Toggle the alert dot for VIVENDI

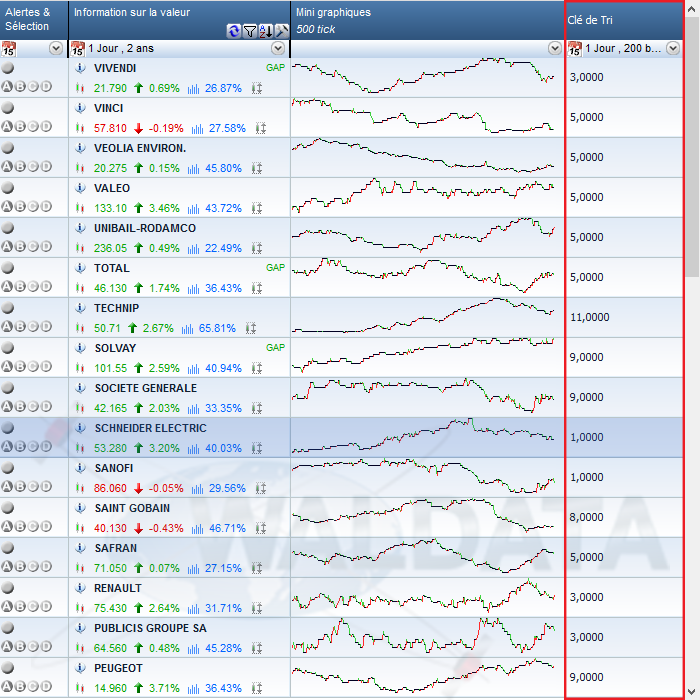8,68
